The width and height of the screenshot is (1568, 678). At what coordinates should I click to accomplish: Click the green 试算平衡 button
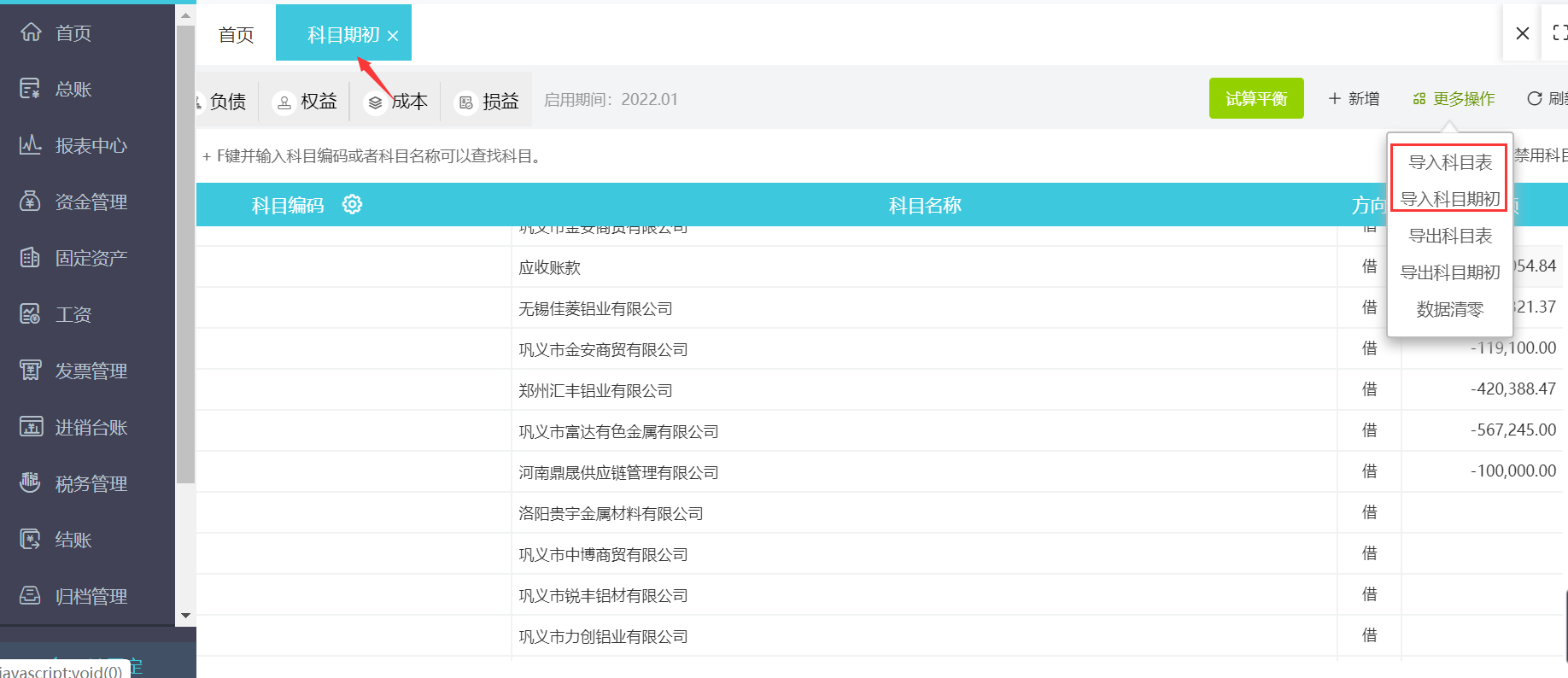1255,99
